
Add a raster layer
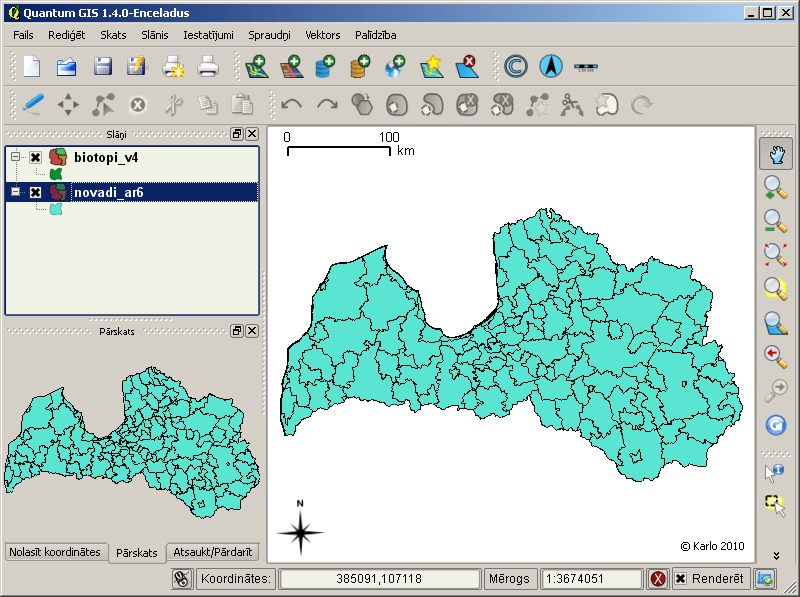[292, 67]
